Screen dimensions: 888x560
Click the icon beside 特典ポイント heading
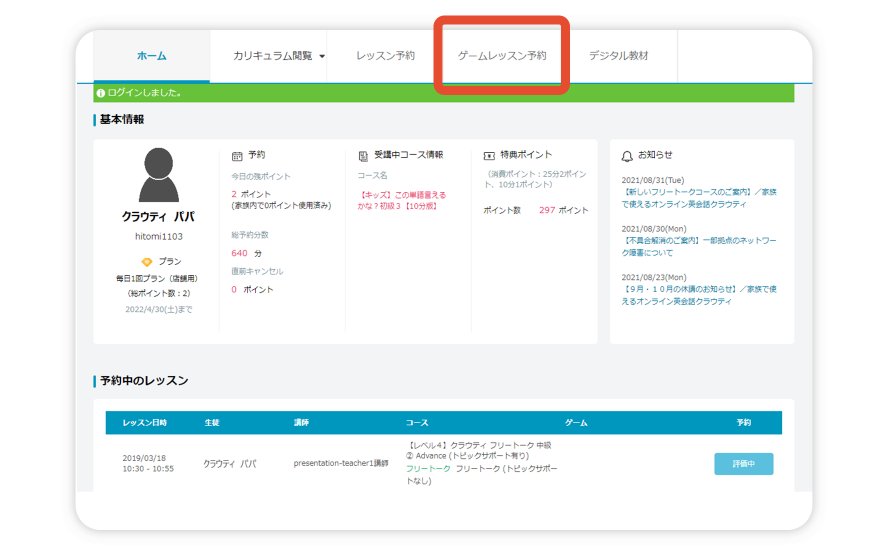click(489, 156)
